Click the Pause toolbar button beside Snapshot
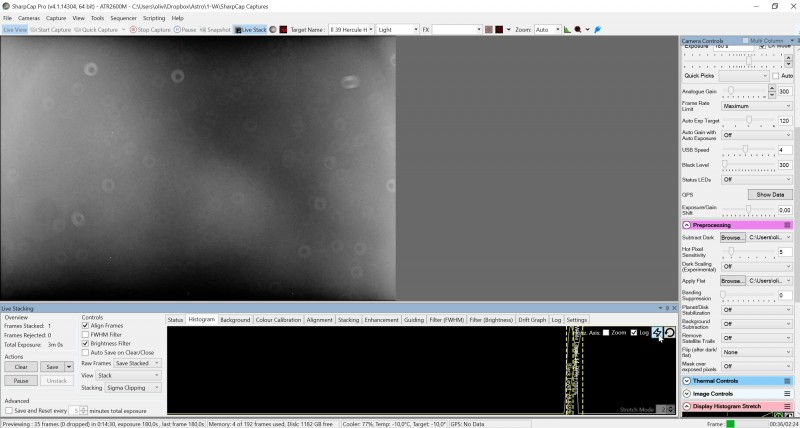 pos(185,30)
